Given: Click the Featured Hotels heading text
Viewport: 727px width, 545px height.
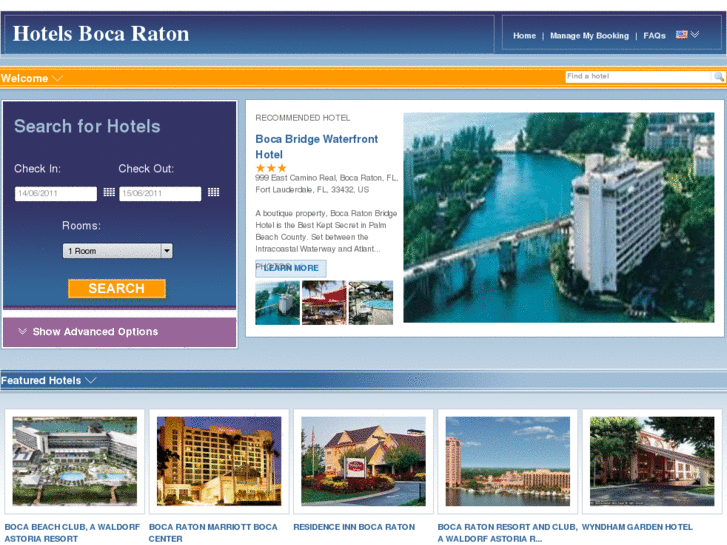Looking at the screenshot, I should (41, 380).
